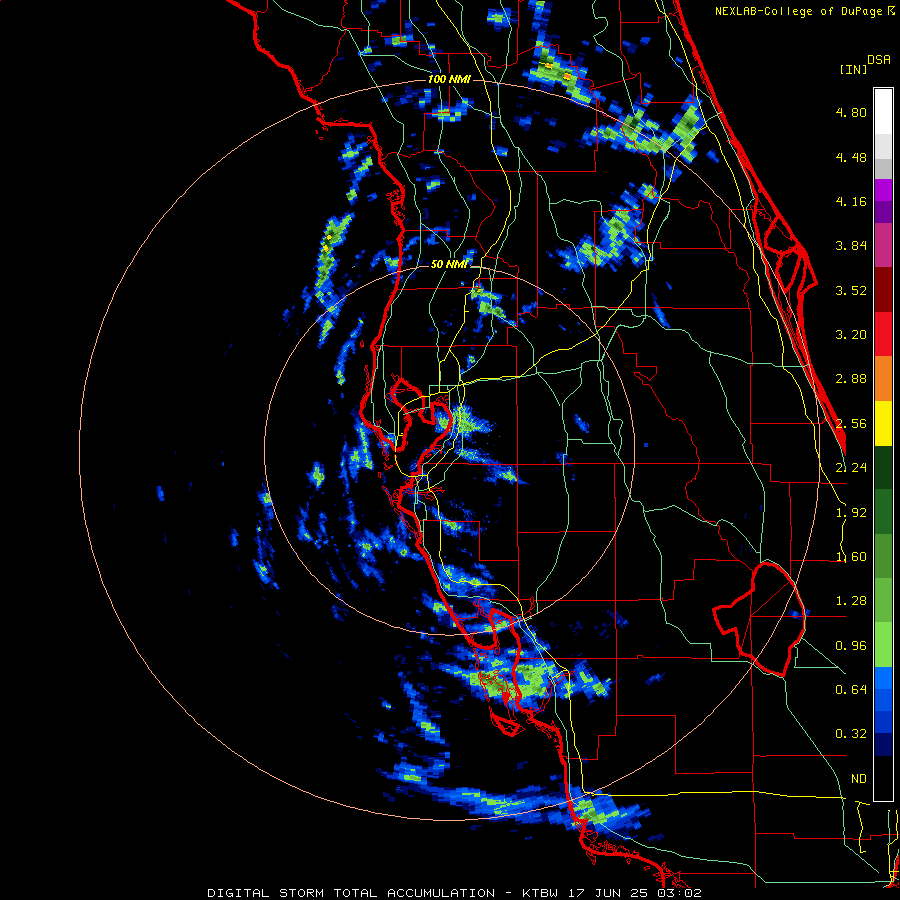Click the NEXLAB-College of DuPage credit text

800,11
